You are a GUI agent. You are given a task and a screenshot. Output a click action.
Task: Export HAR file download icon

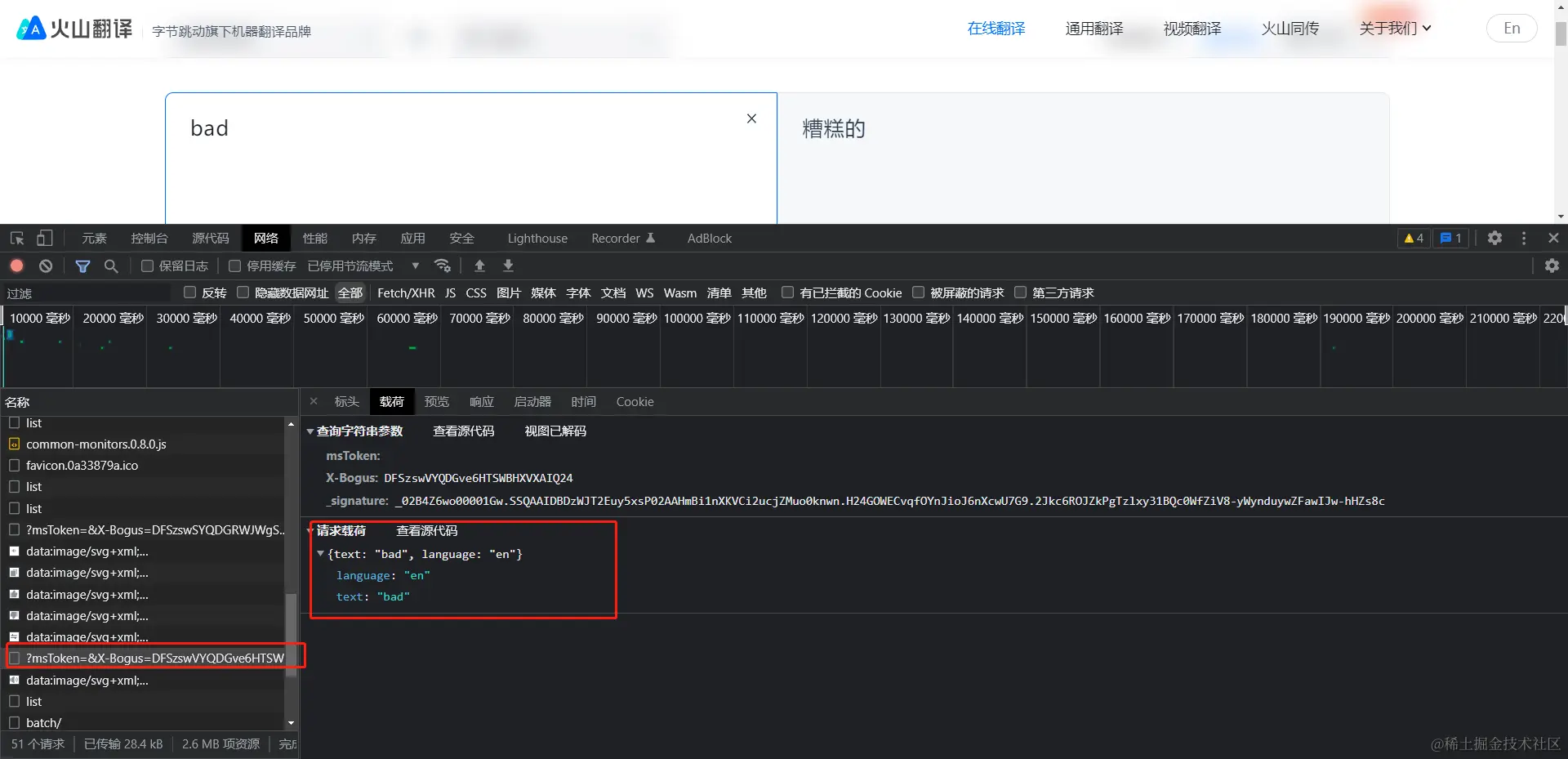(x=508, y=266)
